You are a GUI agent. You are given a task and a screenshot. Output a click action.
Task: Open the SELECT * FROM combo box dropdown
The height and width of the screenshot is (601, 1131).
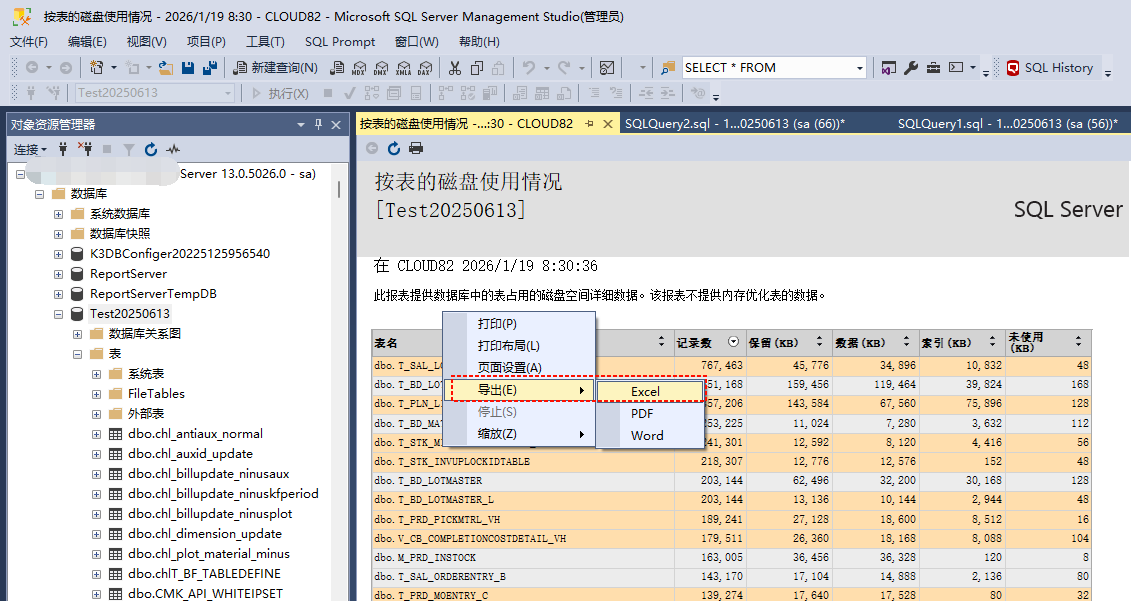coord(859,68)
